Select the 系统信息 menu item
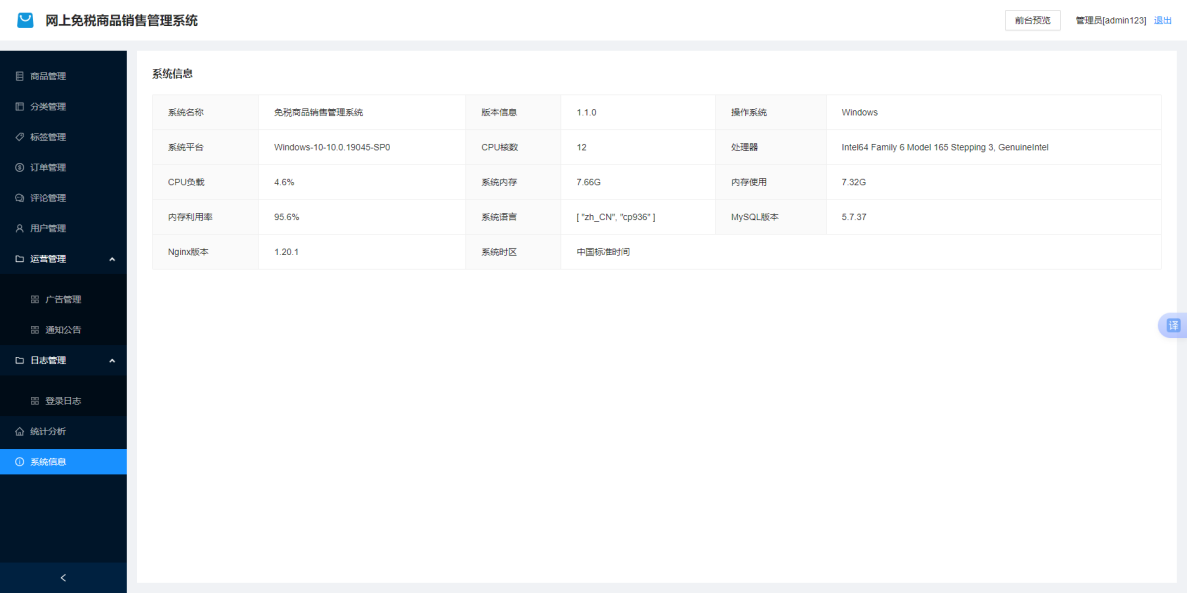1187x593 pixels. 64,462
